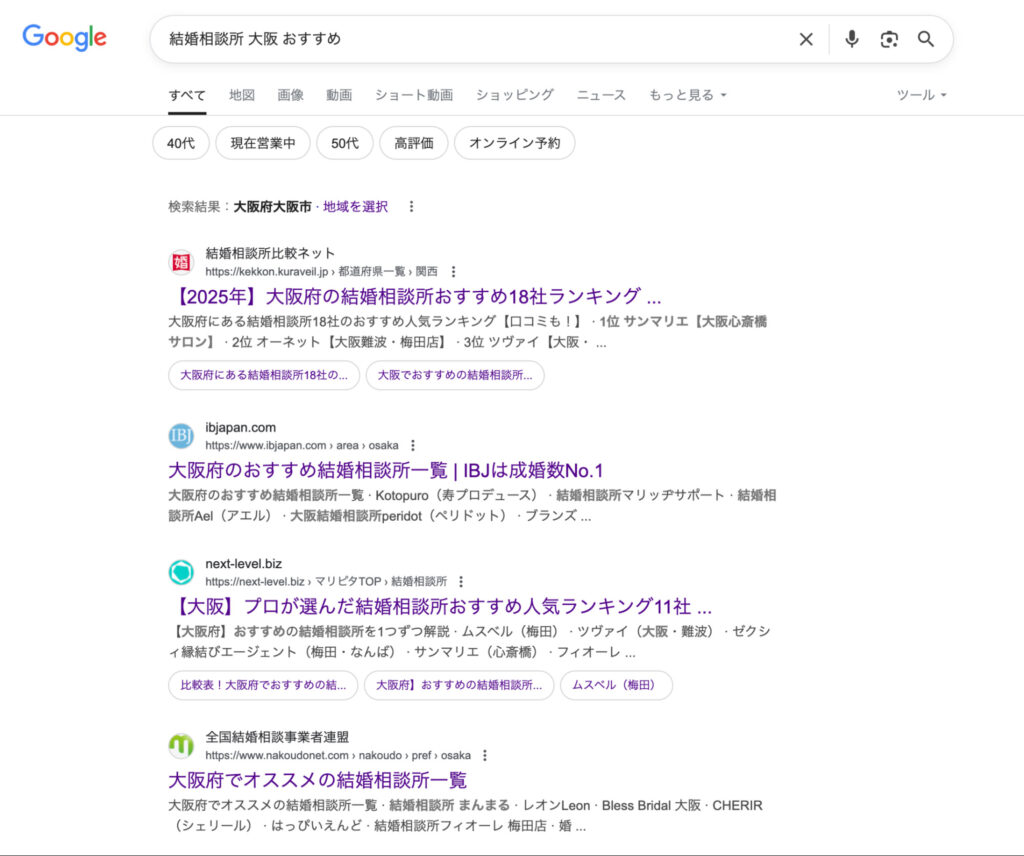Select the すべて tab

pyautogui.click(x=187, y=95)
